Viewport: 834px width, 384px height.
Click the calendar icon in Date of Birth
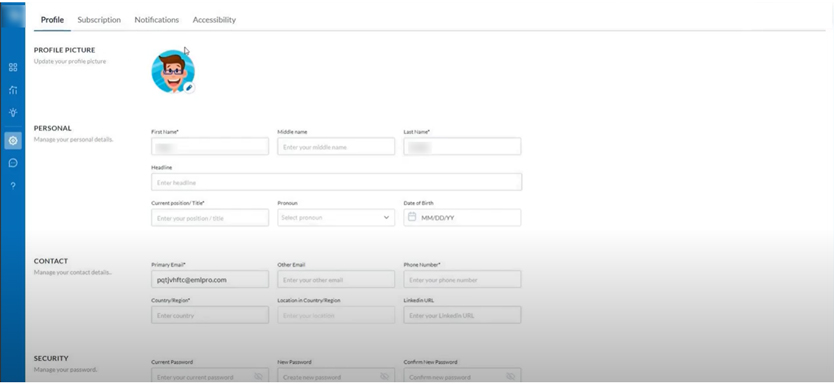412,217
